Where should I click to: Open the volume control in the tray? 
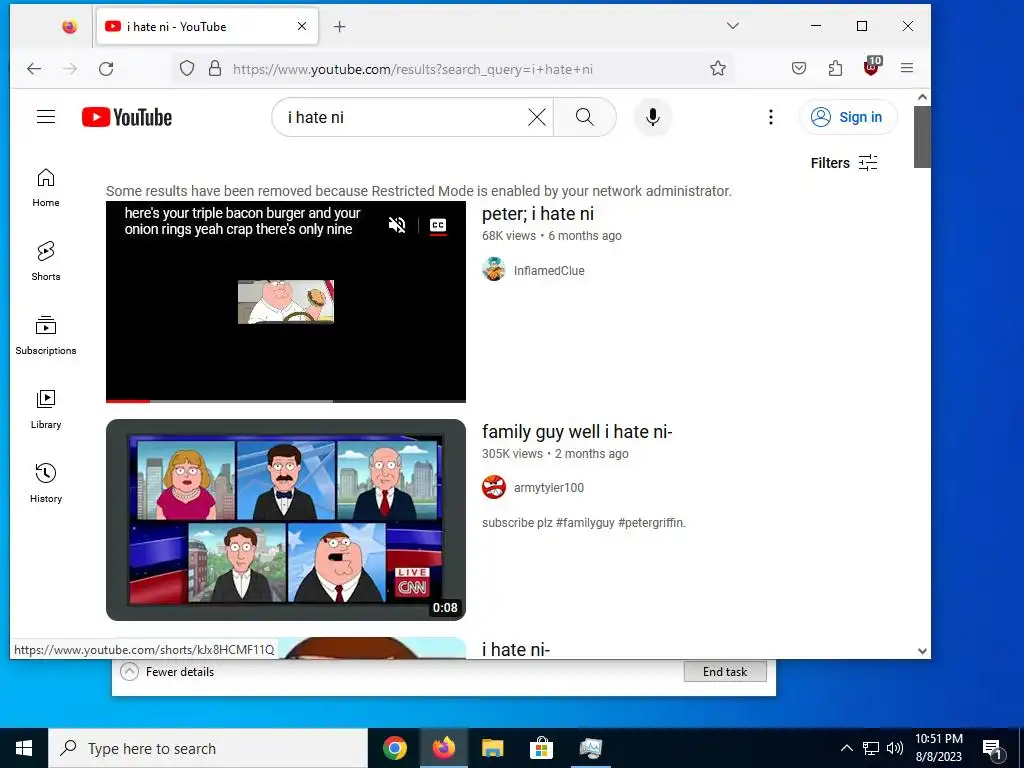[895, 748]
